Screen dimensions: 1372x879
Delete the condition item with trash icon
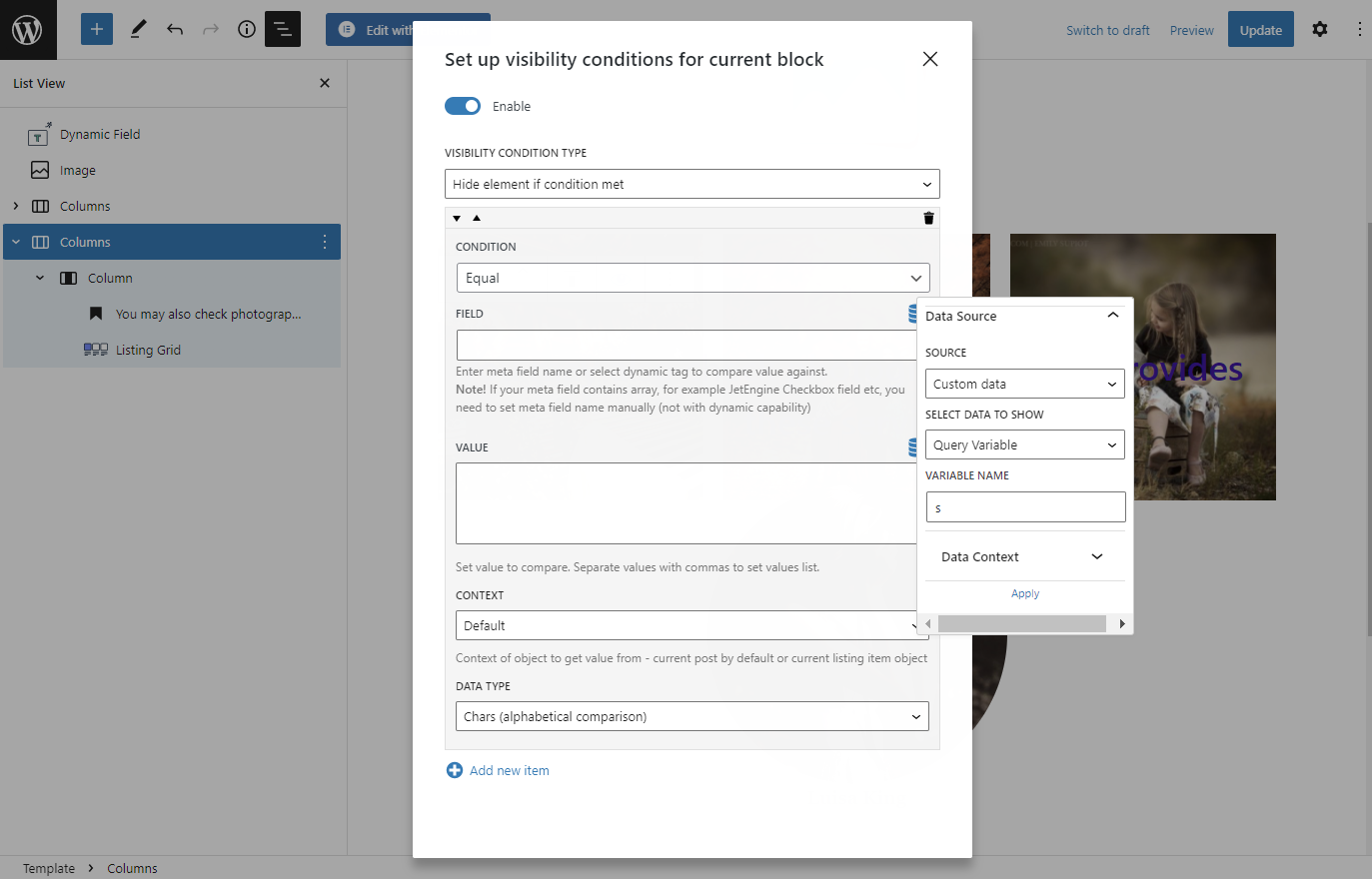[x=928, y=218]
